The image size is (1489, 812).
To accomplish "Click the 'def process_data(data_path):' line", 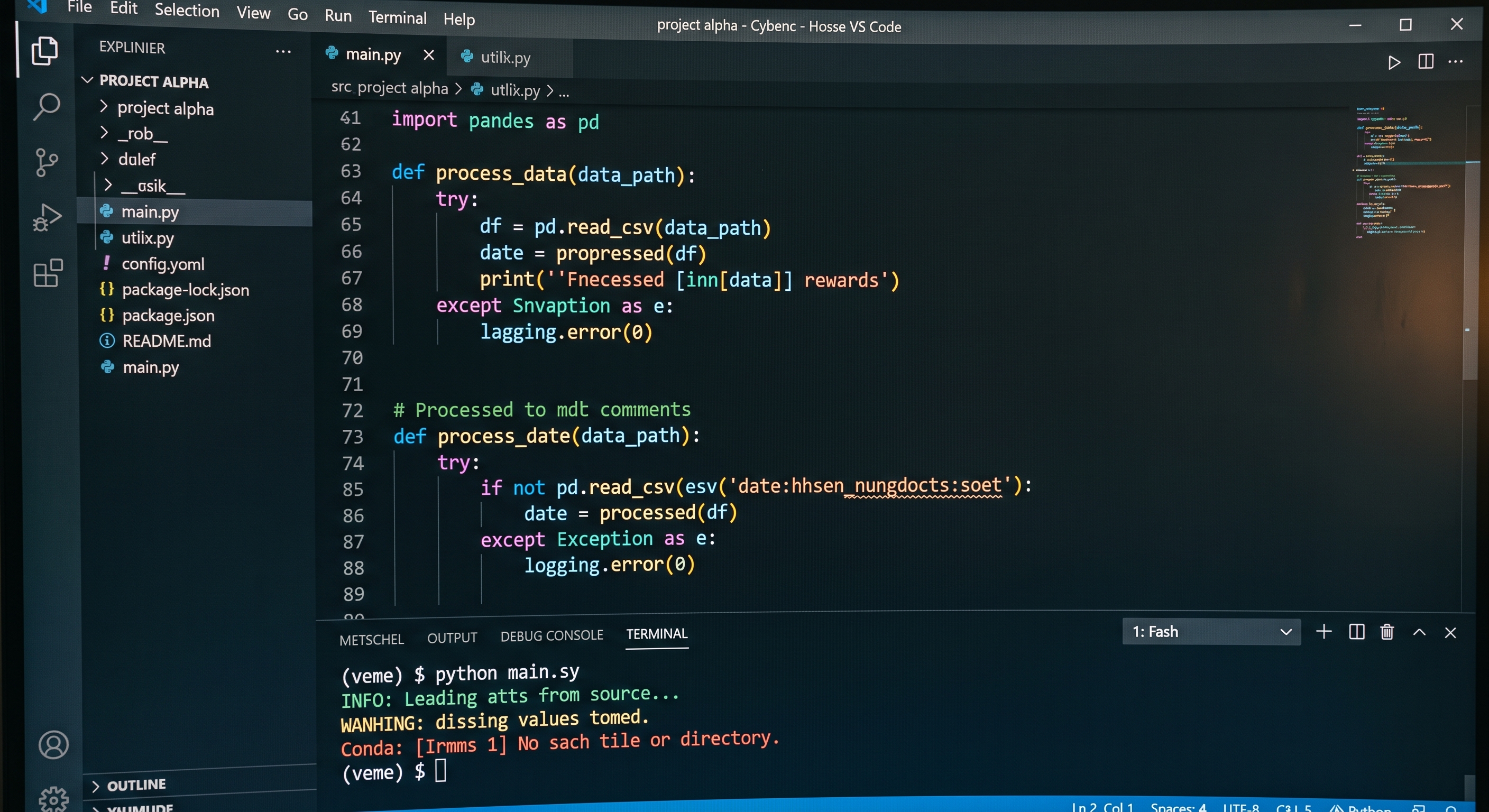I will [544, 173].
